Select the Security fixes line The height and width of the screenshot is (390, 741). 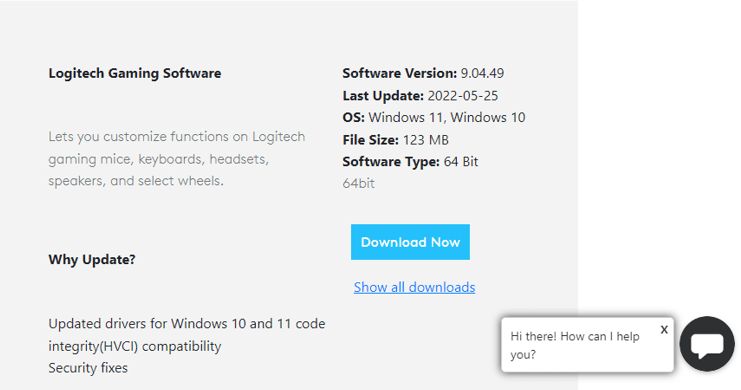(x=88, y=368)
